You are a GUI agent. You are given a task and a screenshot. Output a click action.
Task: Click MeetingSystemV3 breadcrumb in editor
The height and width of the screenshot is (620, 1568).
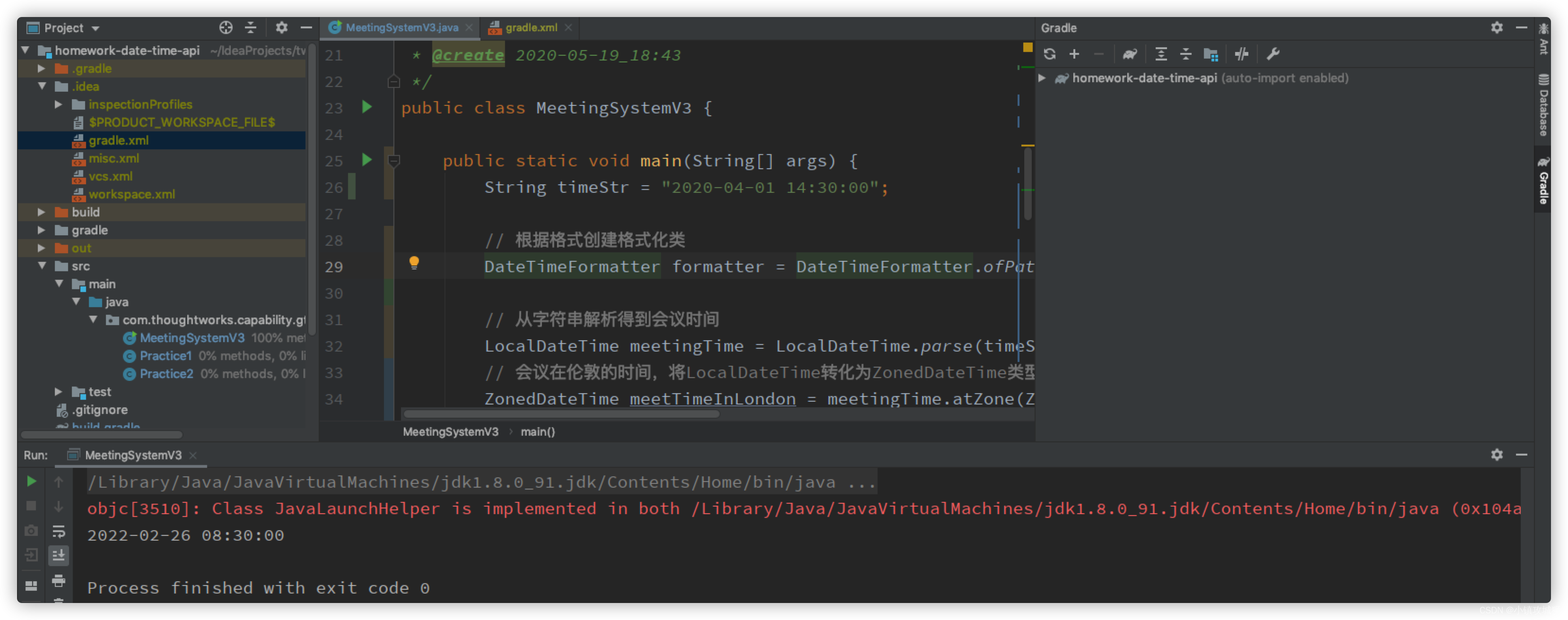(450, 431)
